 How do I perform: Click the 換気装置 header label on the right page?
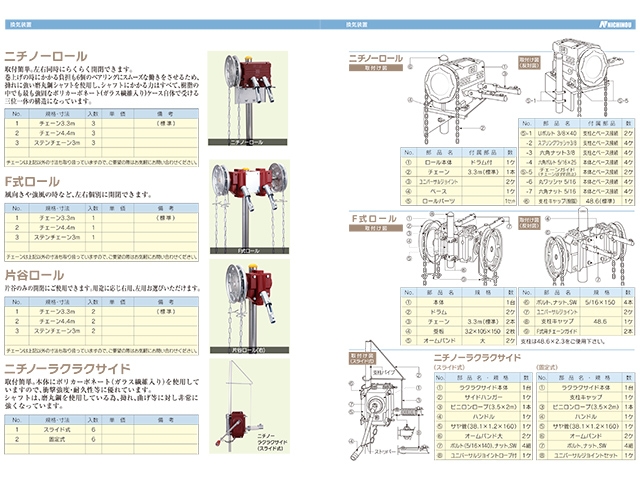[356, 24]
